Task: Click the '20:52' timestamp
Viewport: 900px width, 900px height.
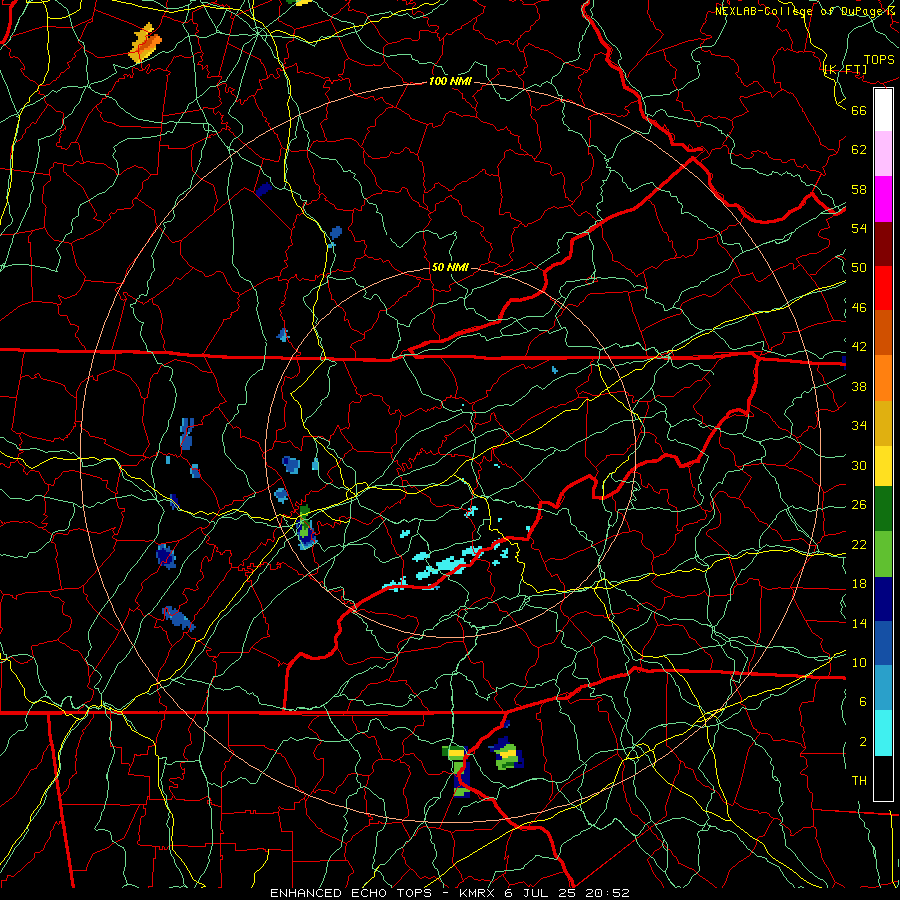Action: [607, 893]
